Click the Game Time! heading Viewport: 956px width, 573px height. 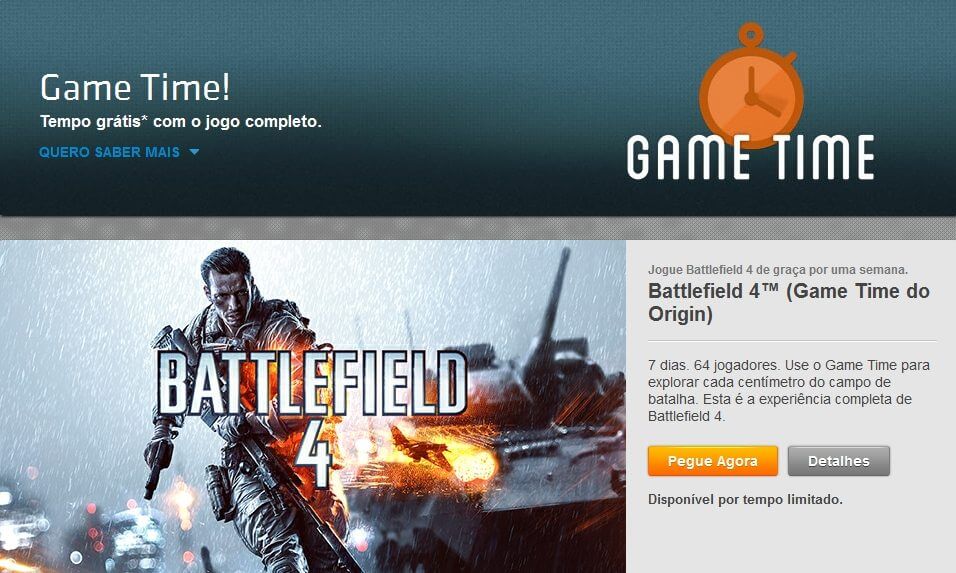pos(135,87)
